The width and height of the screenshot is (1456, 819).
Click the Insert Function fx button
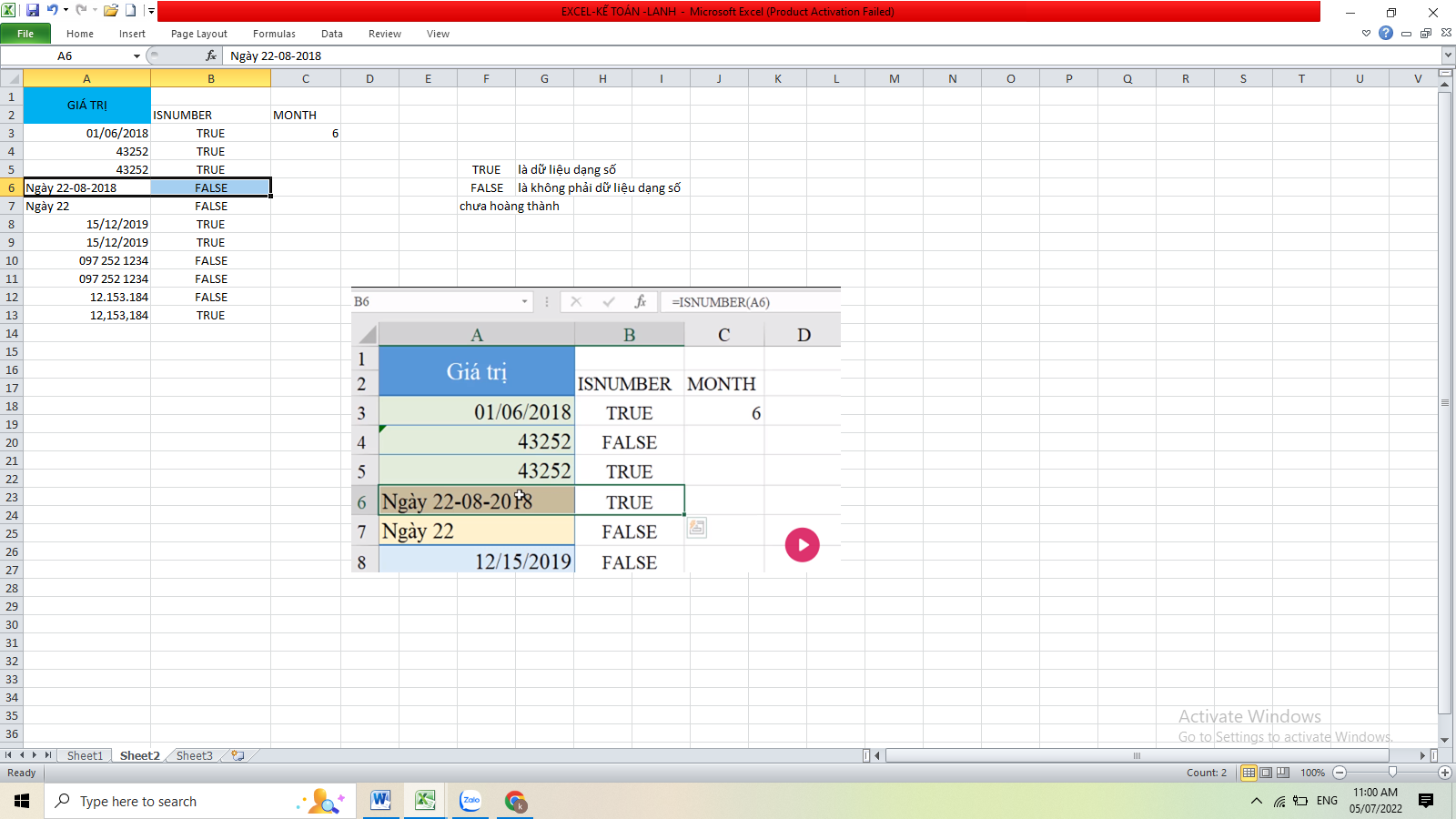(x=211, y=56)
